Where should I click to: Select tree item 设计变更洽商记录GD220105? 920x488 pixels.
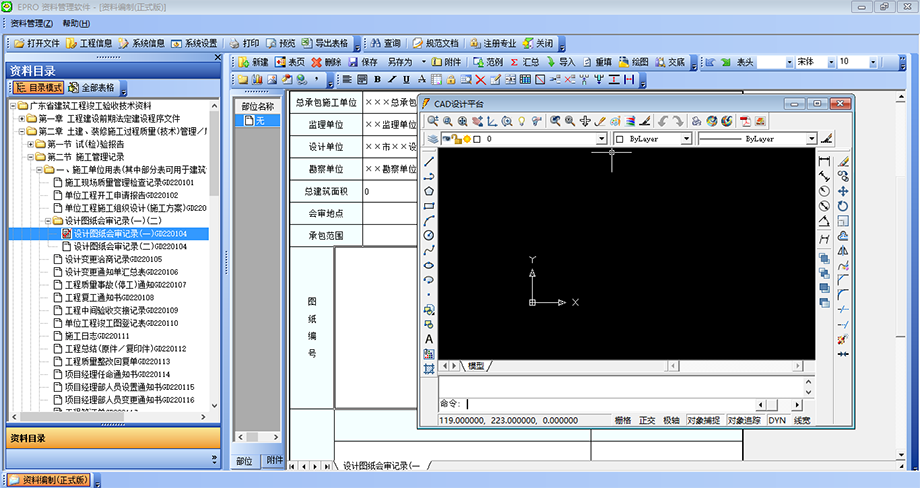point(113,259)
